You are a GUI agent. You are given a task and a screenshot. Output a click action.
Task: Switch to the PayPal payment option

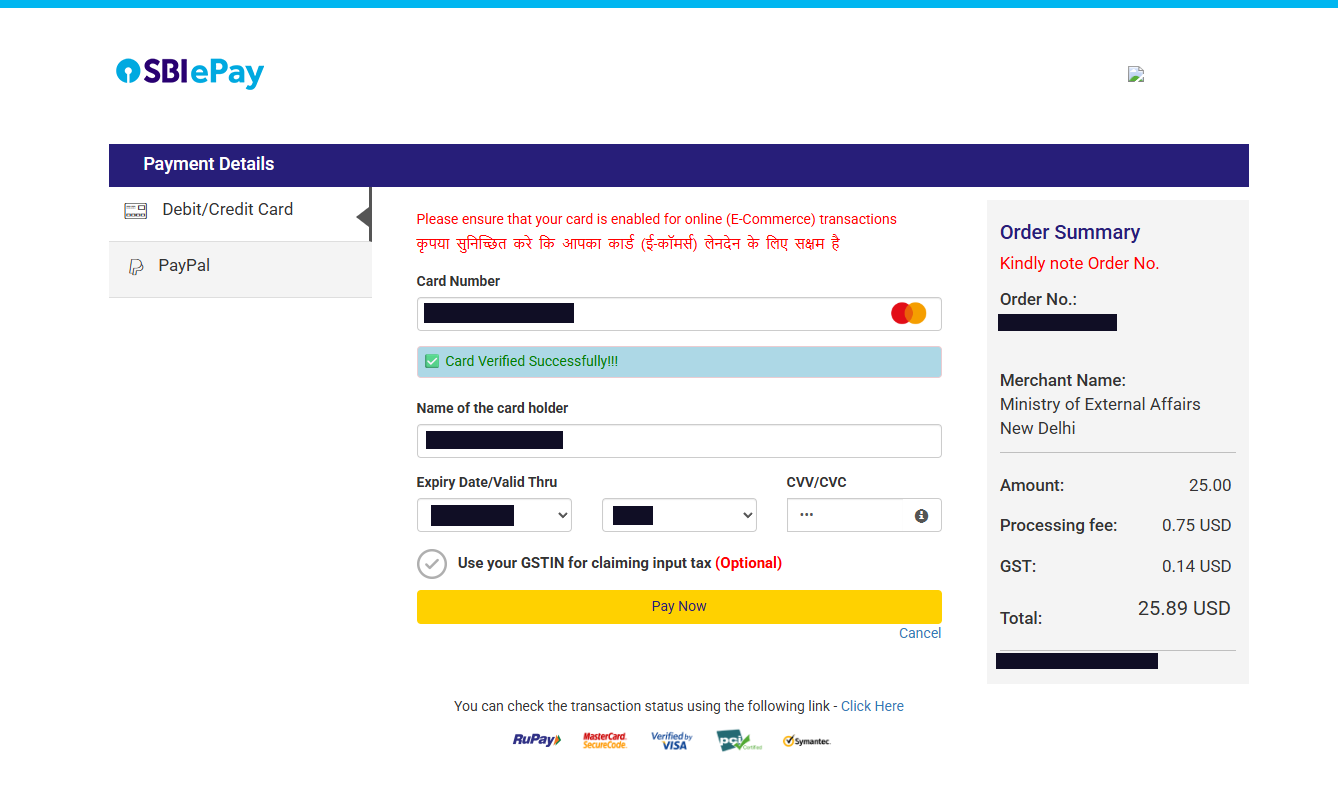(x=184, y=266)
